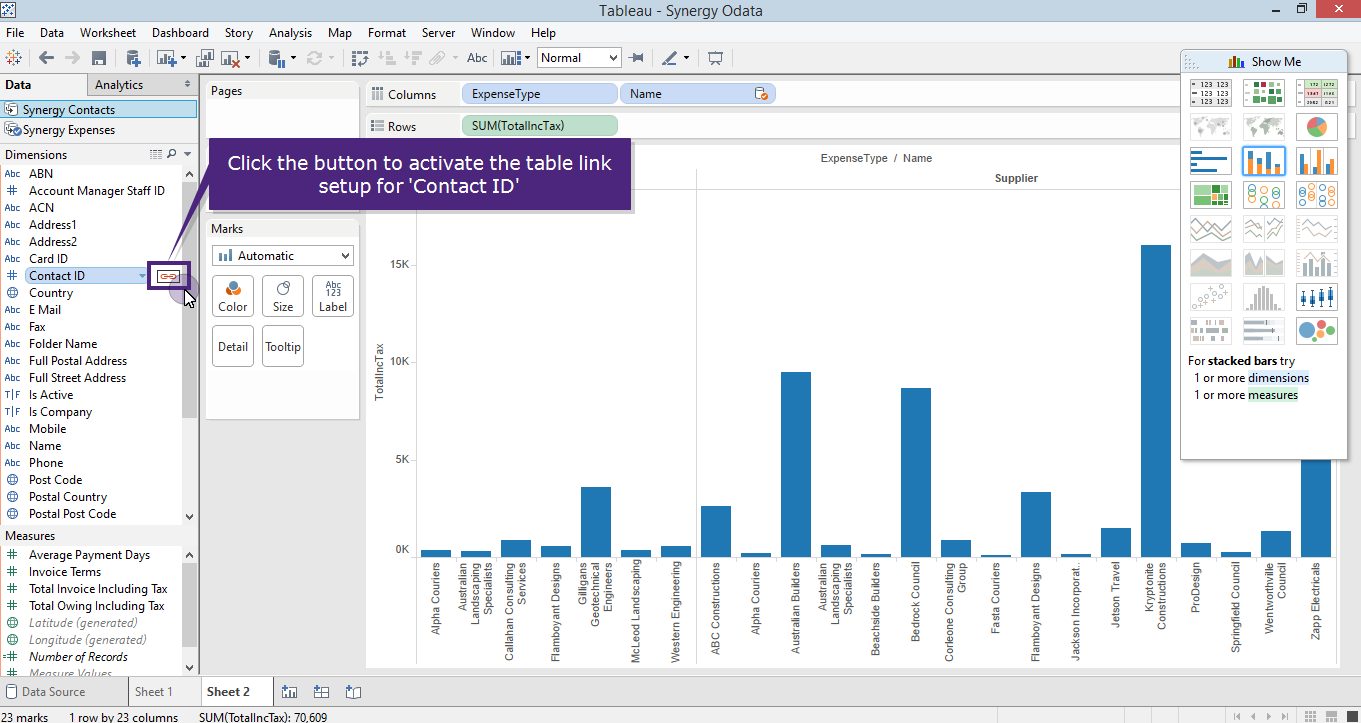
Task: Click the Clear Sheet icon with red X
Action: tap(230, 58)
